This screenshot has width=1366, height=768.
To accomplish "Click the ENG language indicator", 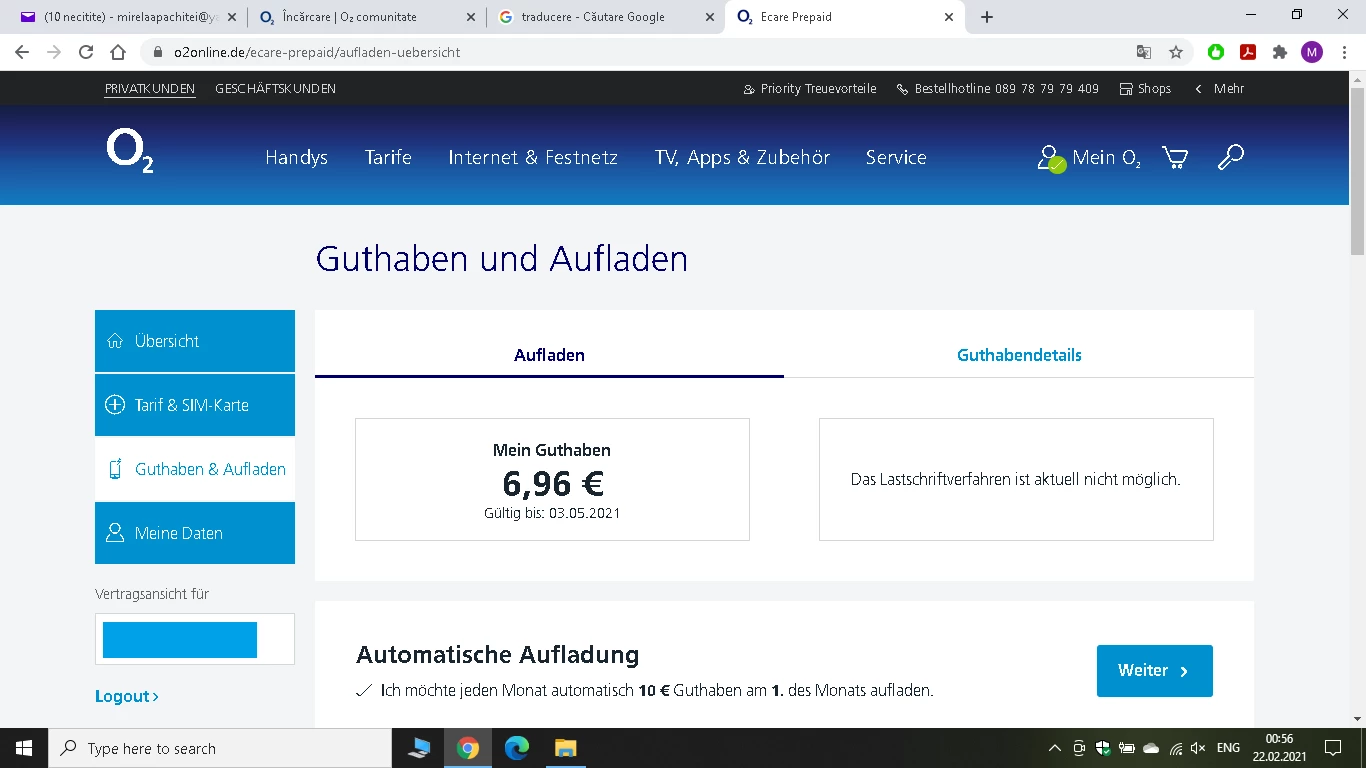I will tap(1228, 748).
